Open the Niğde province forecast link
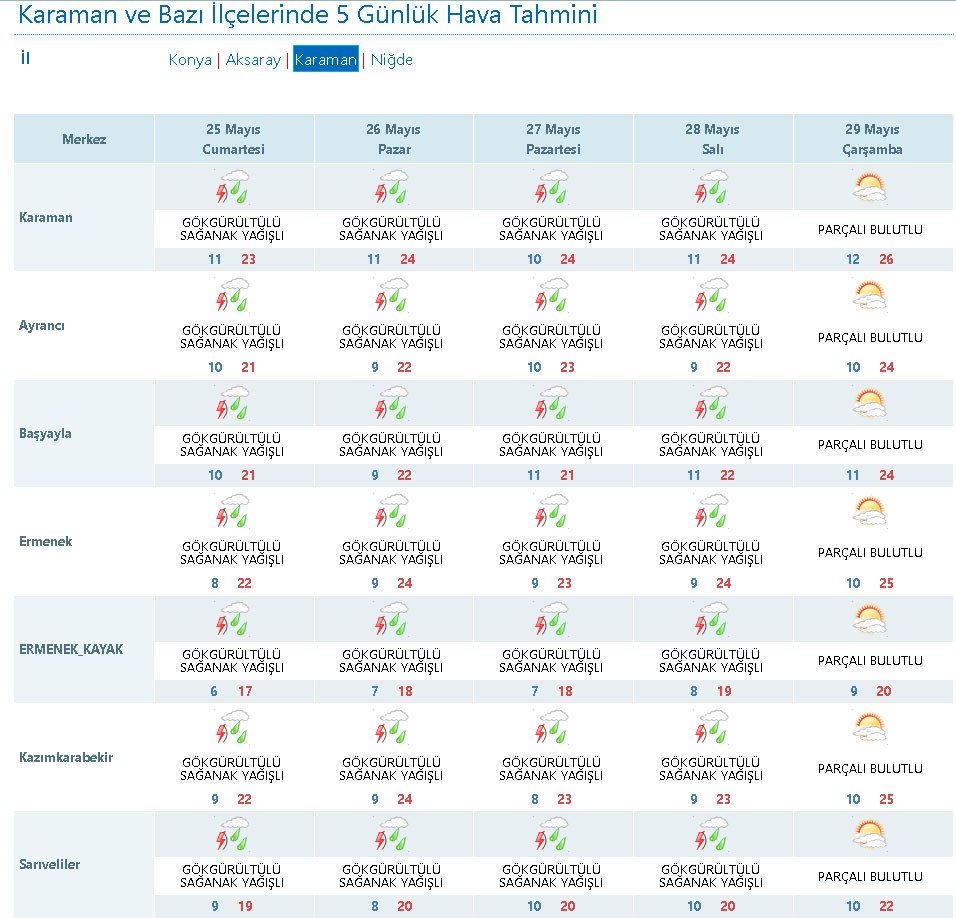The width and height of the screenshot is (956, 918). coord(391,60)
